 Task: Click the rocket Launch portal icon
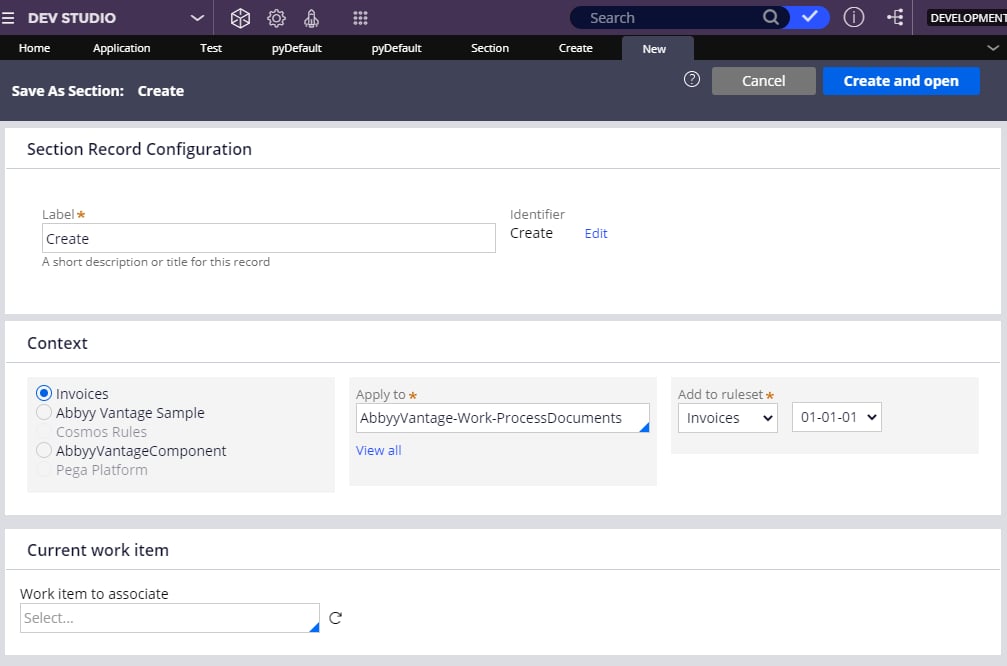click(x=311, y=18)
